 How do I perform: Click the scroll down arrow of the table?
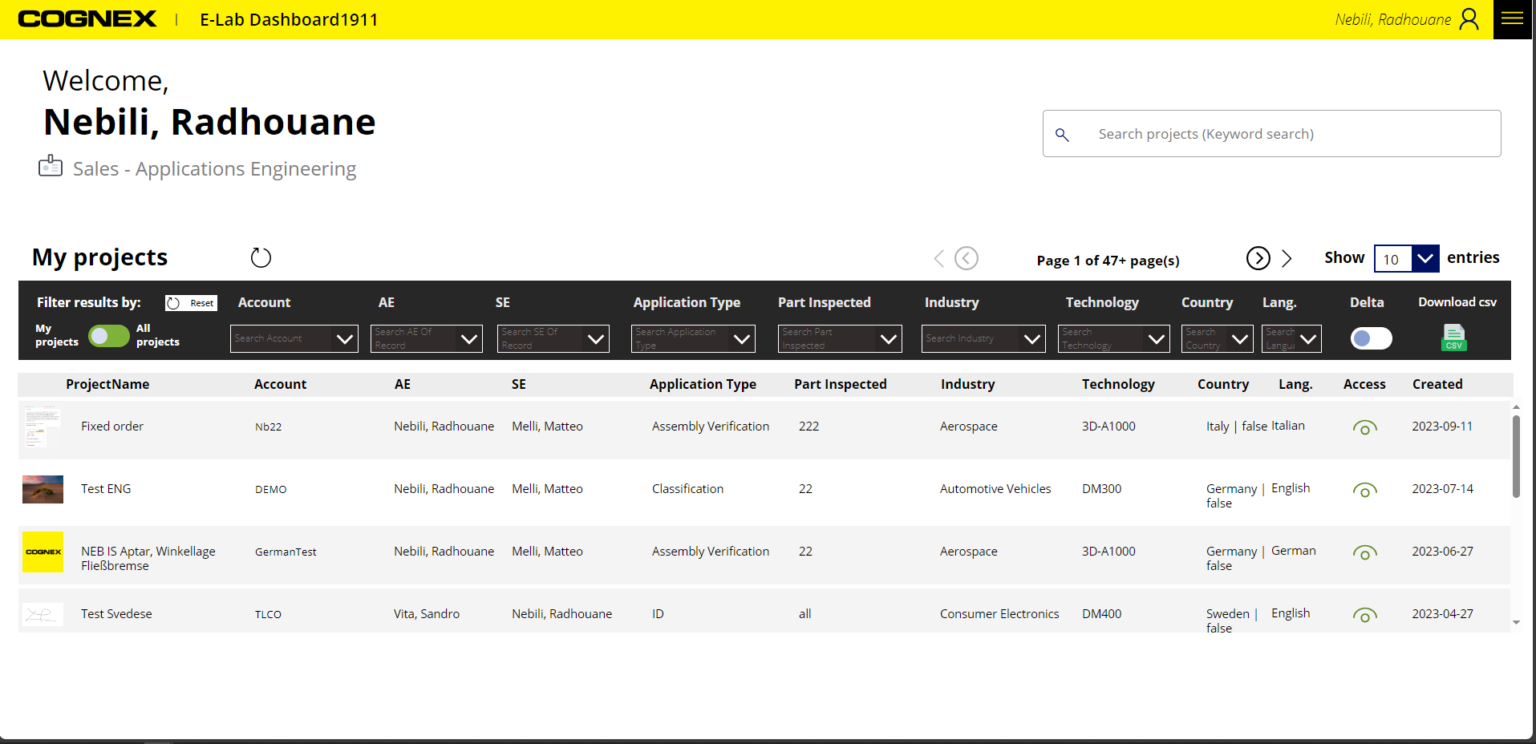(1516, 622)
